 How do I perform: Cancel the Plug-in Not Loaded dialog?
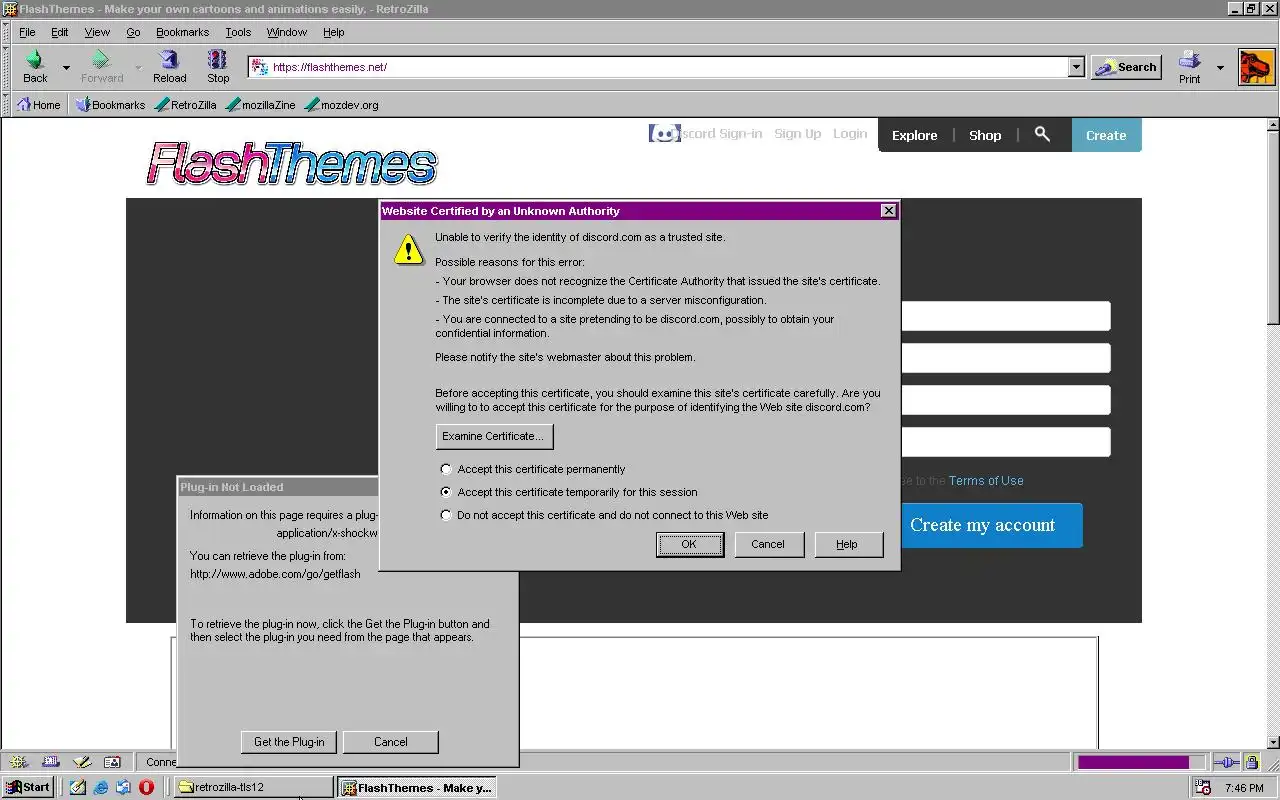(390, 742)
